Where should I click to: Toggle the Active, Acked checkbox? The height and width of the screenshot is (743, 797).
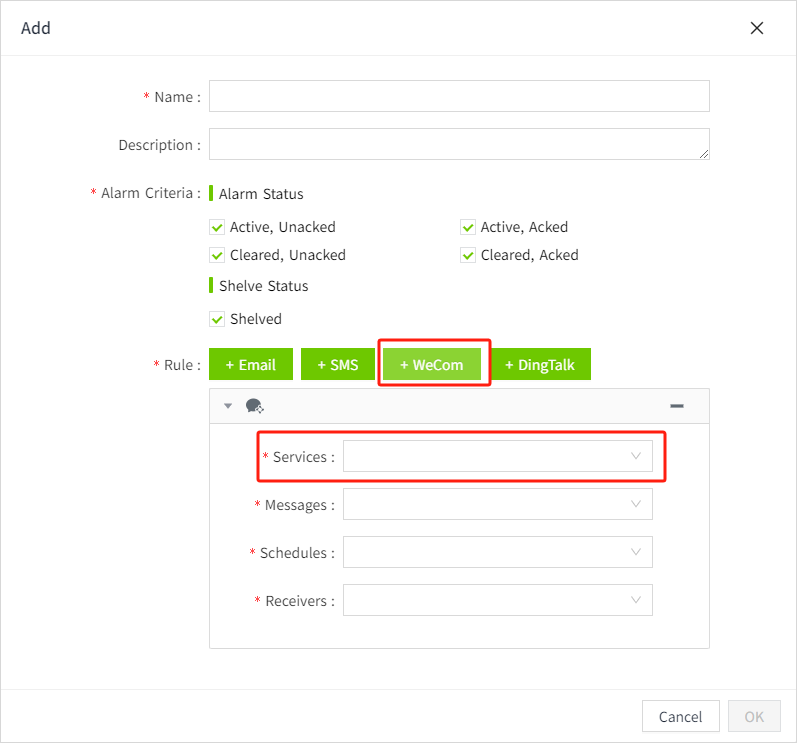click(468, 227)
